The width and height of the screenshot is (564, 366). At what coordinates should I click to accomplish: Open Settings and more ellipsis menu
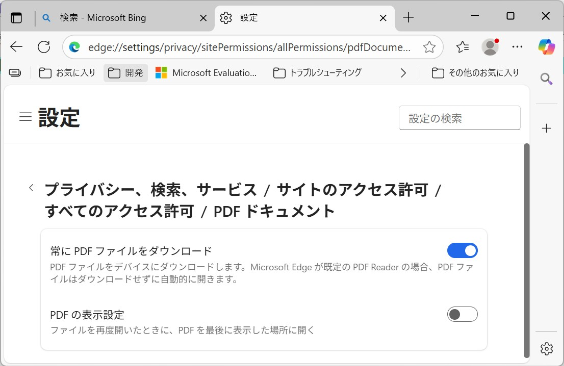coord(517,47)
